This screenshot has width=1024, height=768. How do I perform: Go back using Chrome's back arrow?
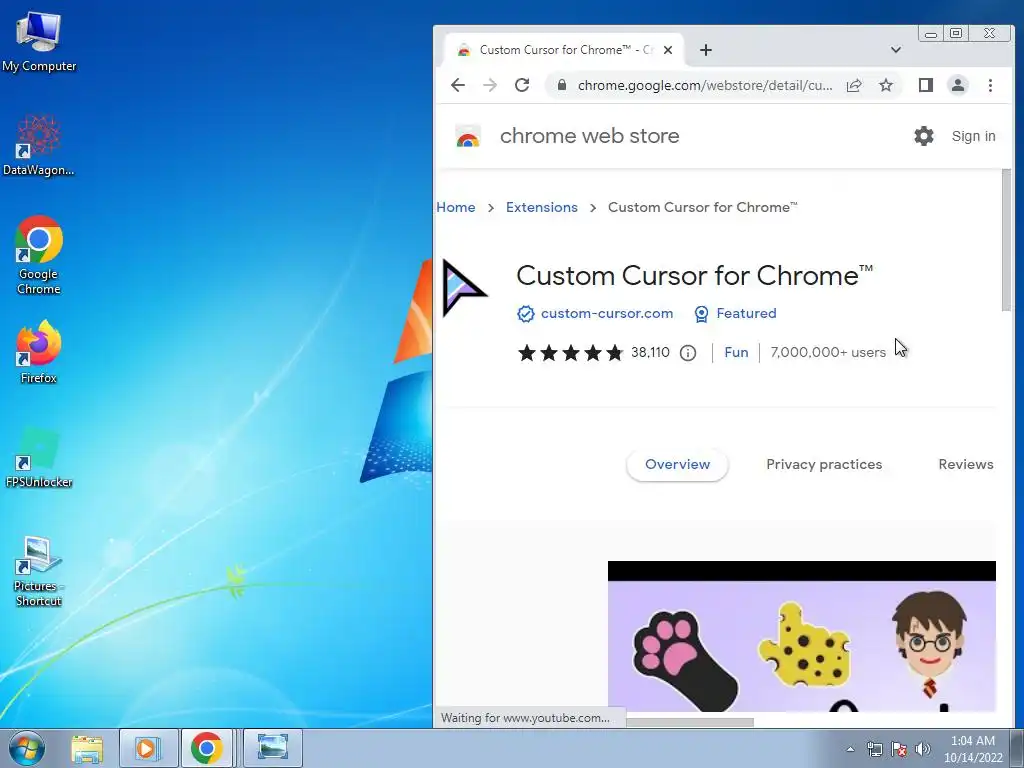pyautogui.click(x=458, y=85)
